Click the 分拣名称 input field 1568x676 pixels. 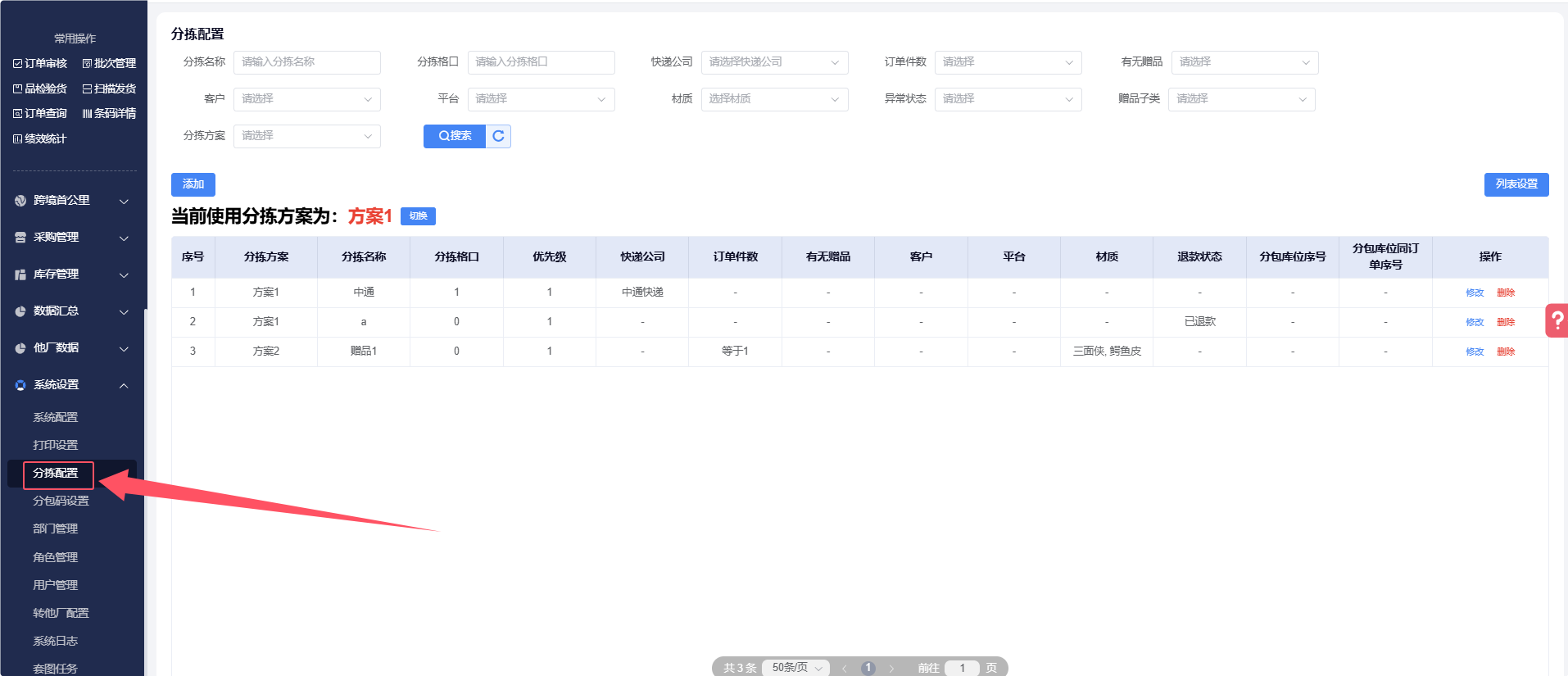(306, 62)
